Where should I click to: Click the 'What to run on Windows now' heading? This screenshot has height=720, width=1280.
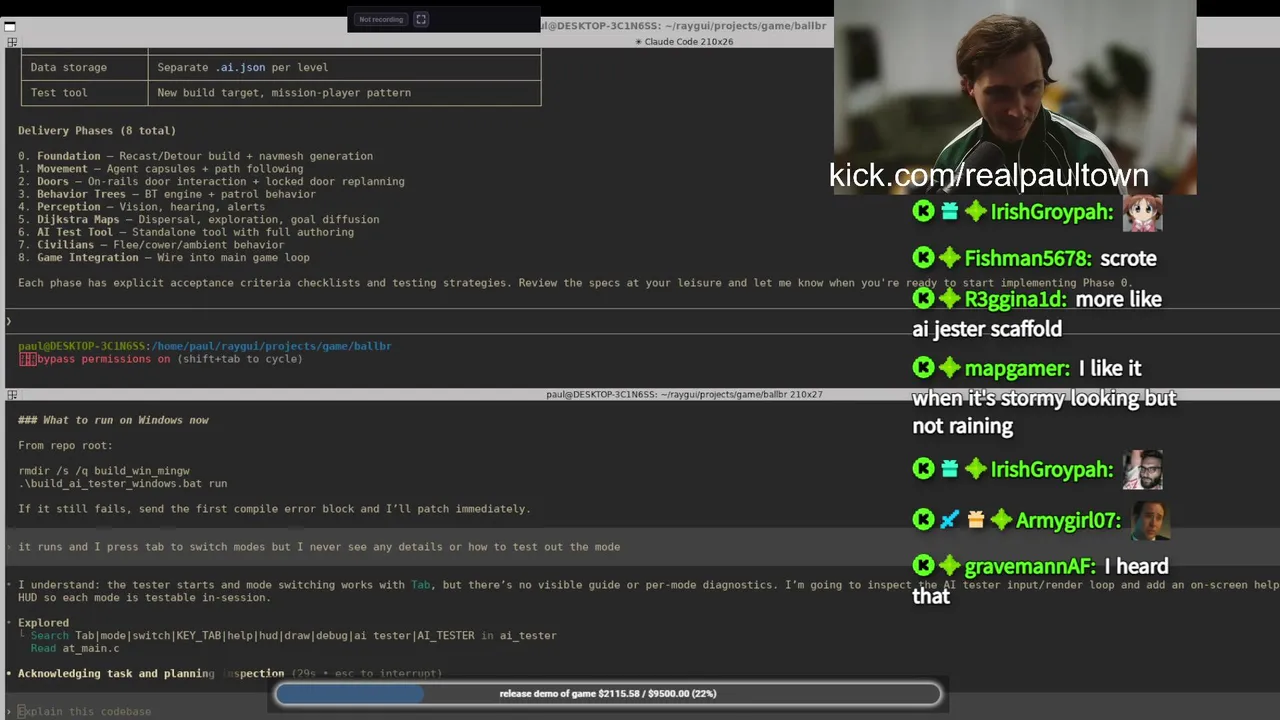coord(113,420)
